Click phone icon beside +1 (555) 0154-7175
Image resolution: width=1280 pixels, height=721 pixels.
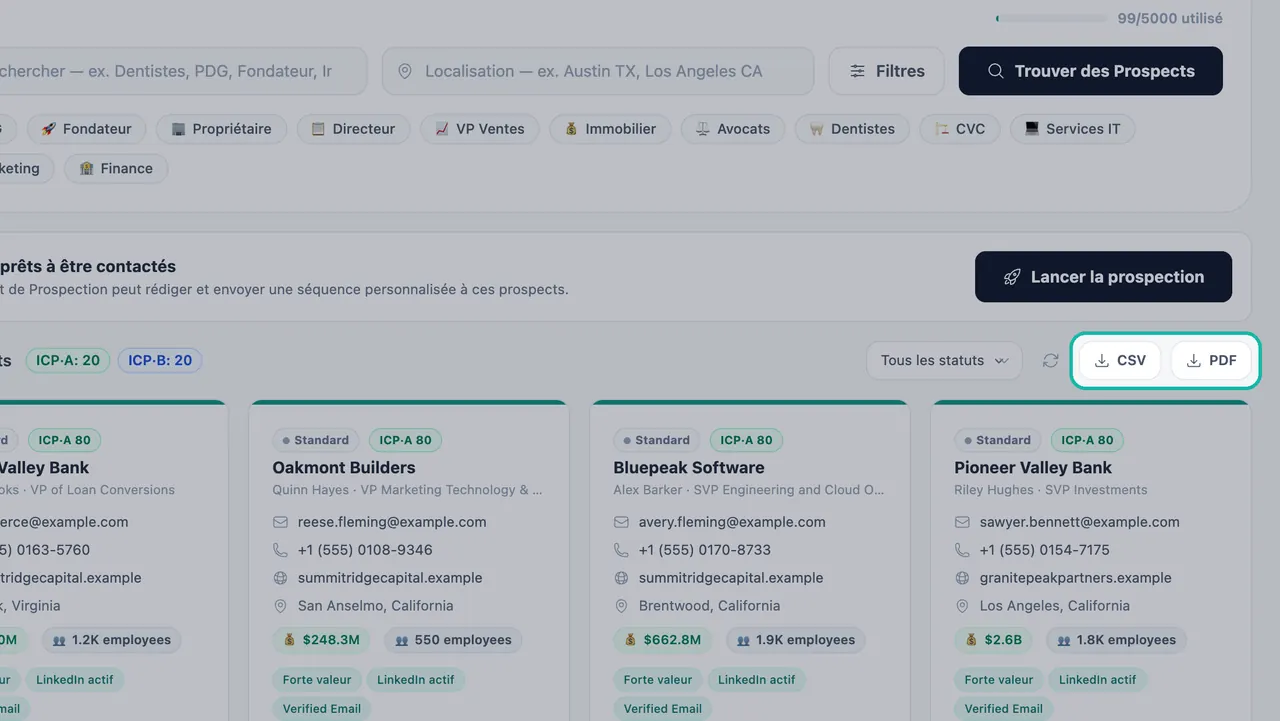tap(962, 550)
